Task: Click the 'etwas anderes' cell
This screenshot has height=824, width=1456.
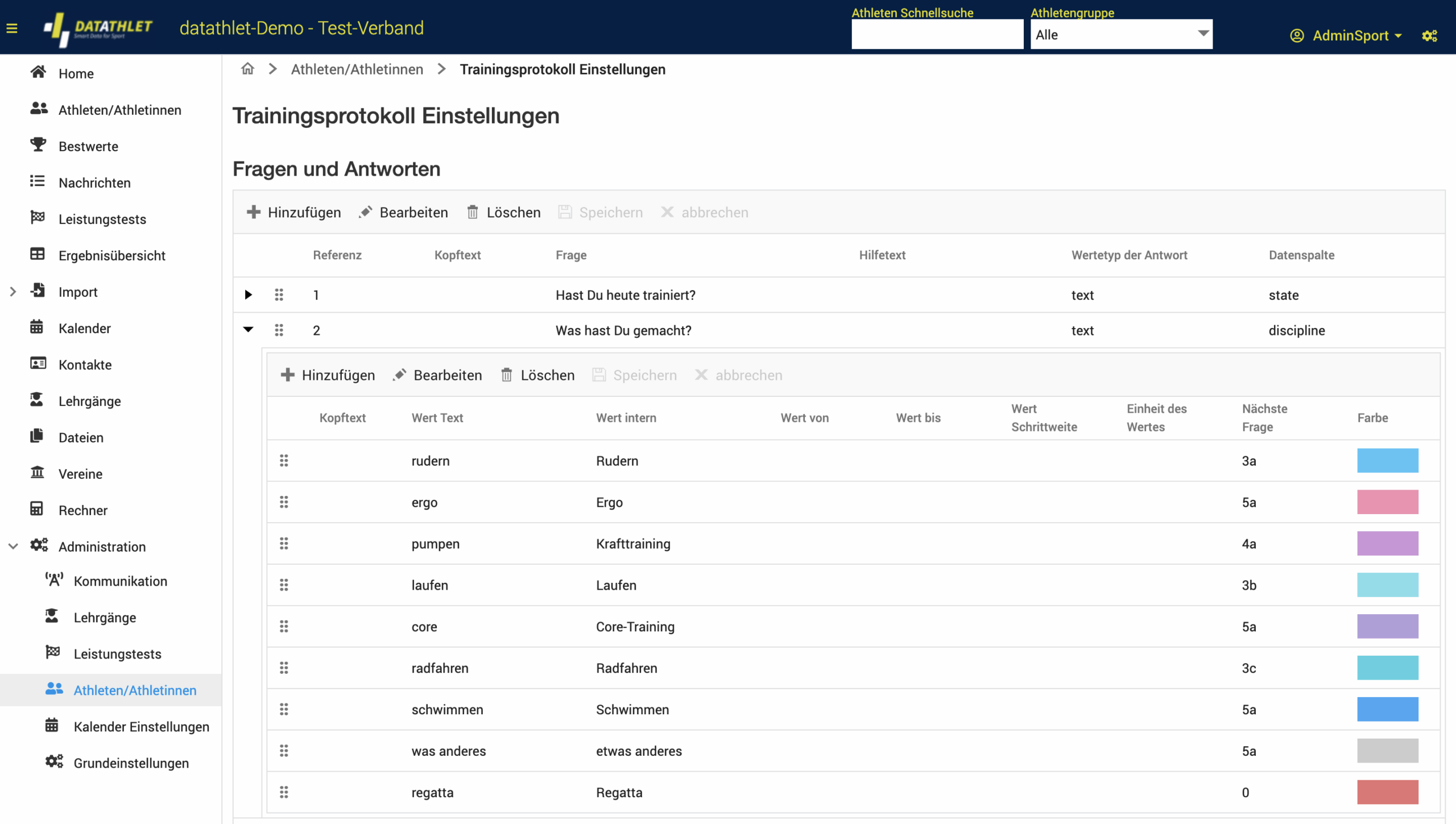Action: [639, 751]
